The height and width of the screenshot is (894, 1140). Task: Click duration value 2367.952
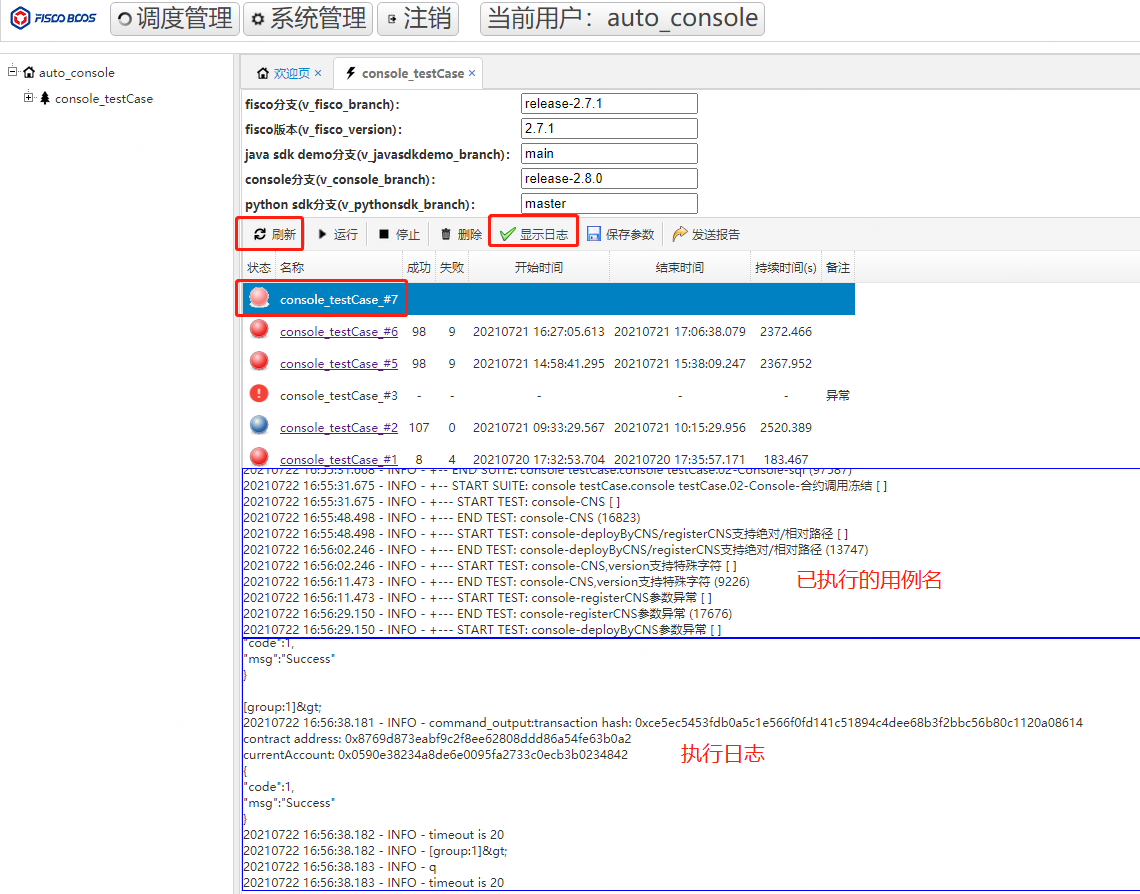tap(786, 363)
